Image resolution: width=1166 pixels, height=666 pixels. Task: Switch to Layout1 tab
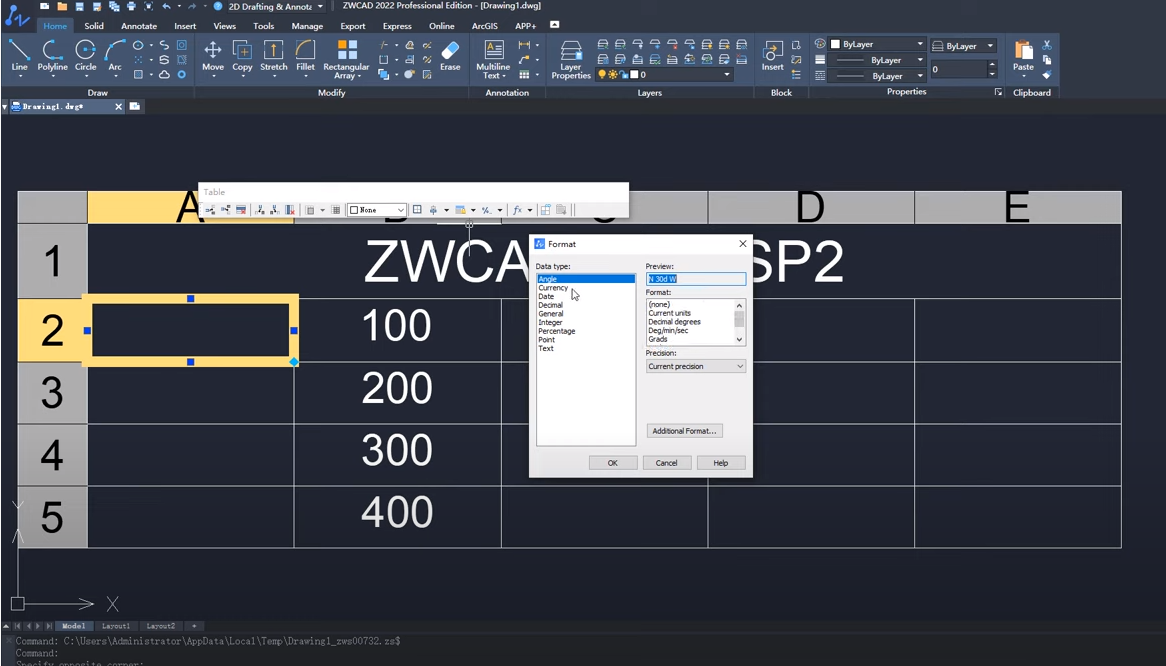tap(115, 626)
